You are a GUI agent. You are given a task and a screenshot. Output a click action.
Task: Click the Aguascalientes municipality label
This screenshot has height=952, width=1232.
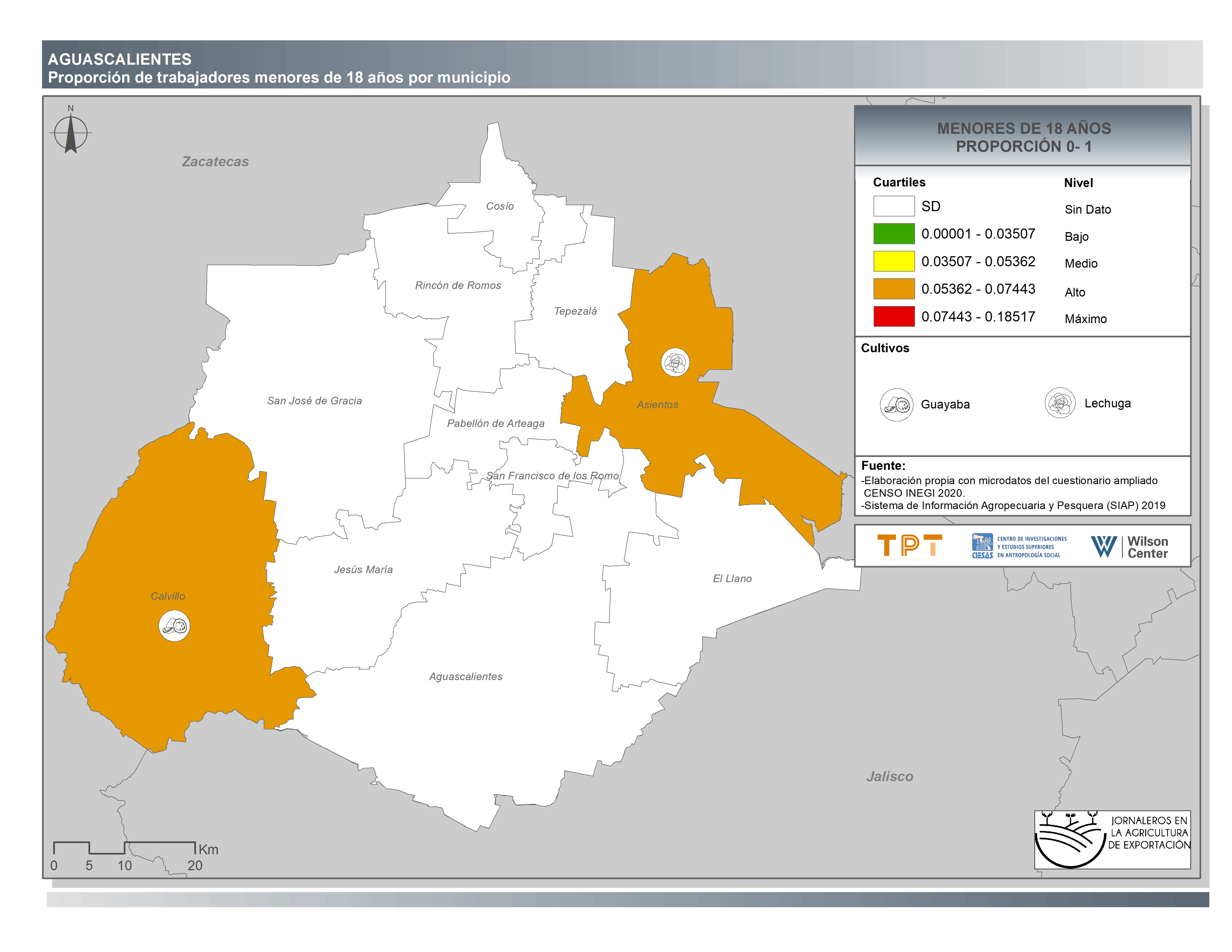[465, 676]
